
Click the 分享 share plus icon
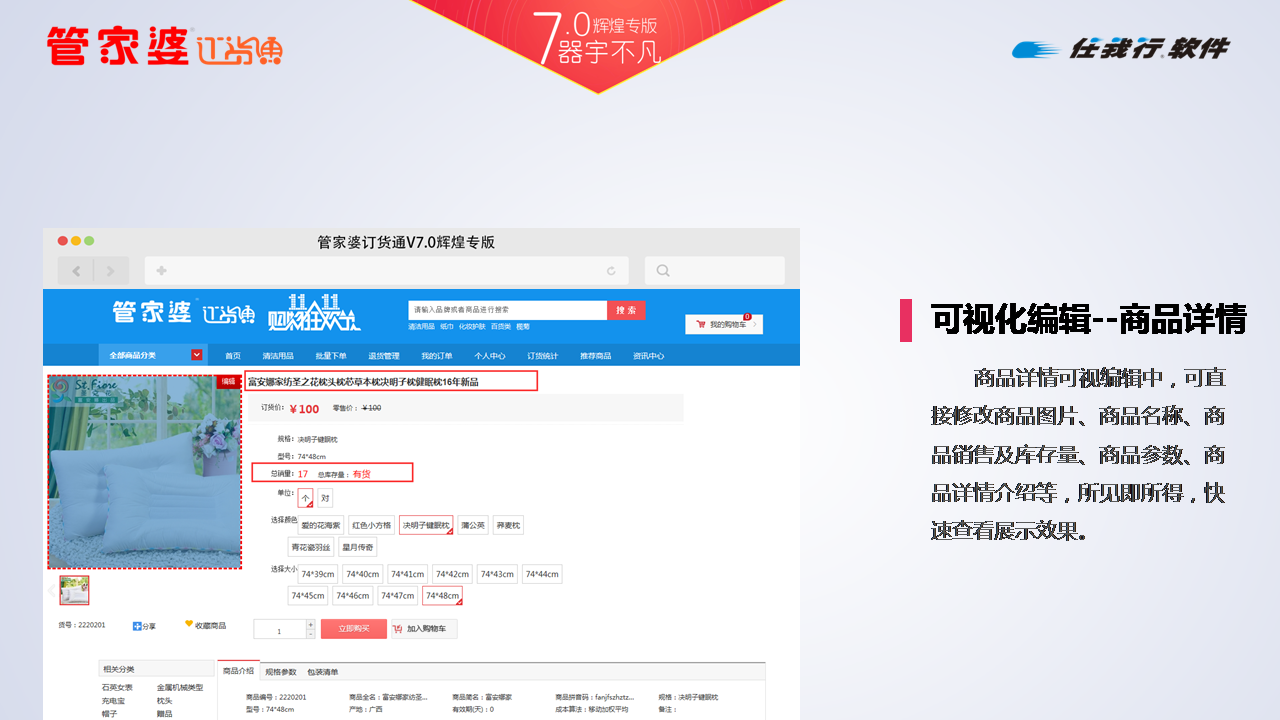pyautogui.click(x=137, y=626)
